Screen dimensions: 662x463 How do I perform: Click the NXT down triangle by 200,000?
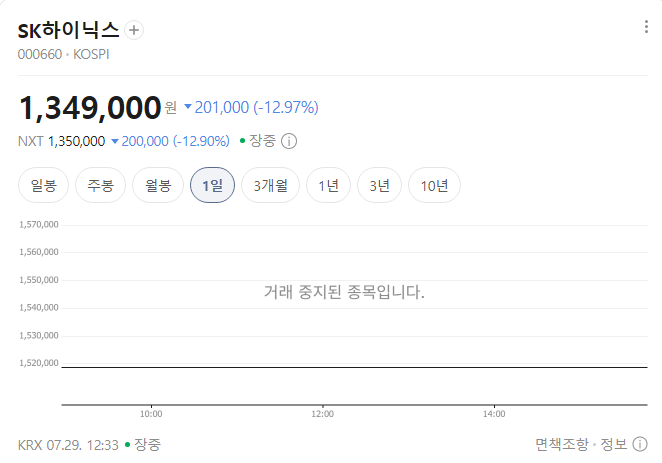pyautogui.click(x=114, y=141)
